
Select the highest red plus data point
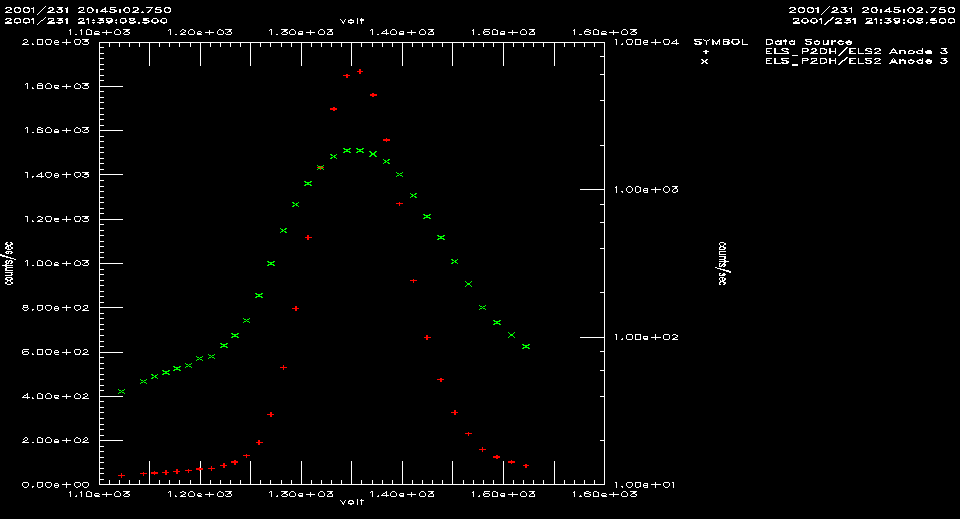tap(360, 72)
